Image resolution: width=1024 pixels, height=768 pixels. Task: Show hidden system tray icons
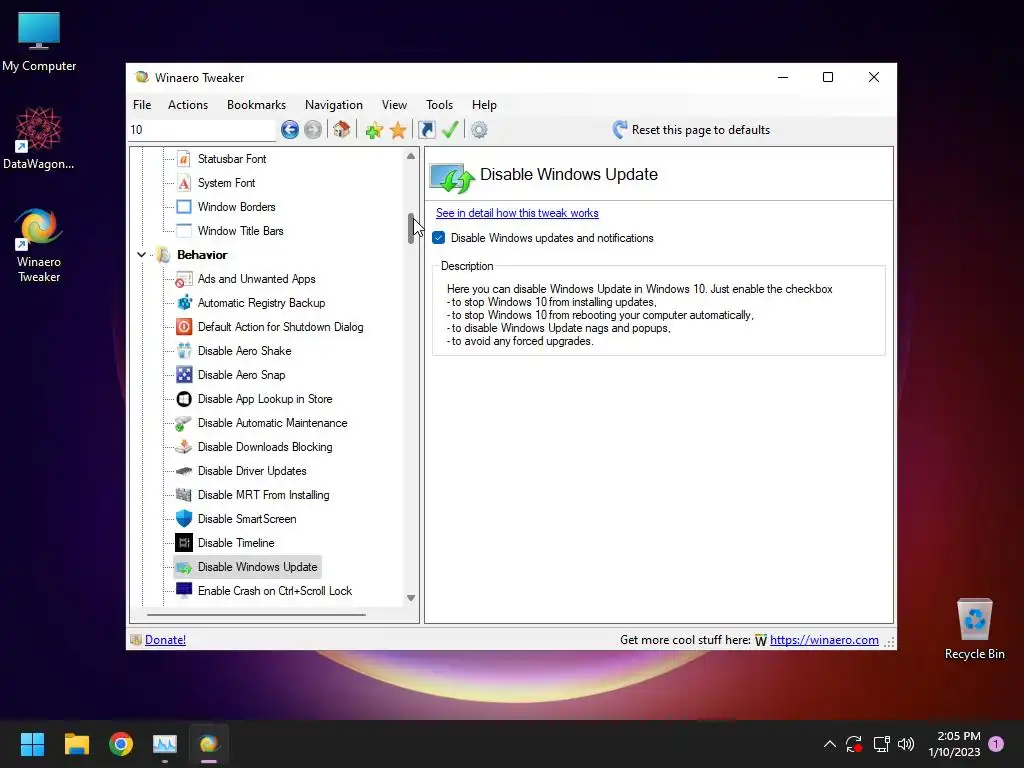pos(829,744)
